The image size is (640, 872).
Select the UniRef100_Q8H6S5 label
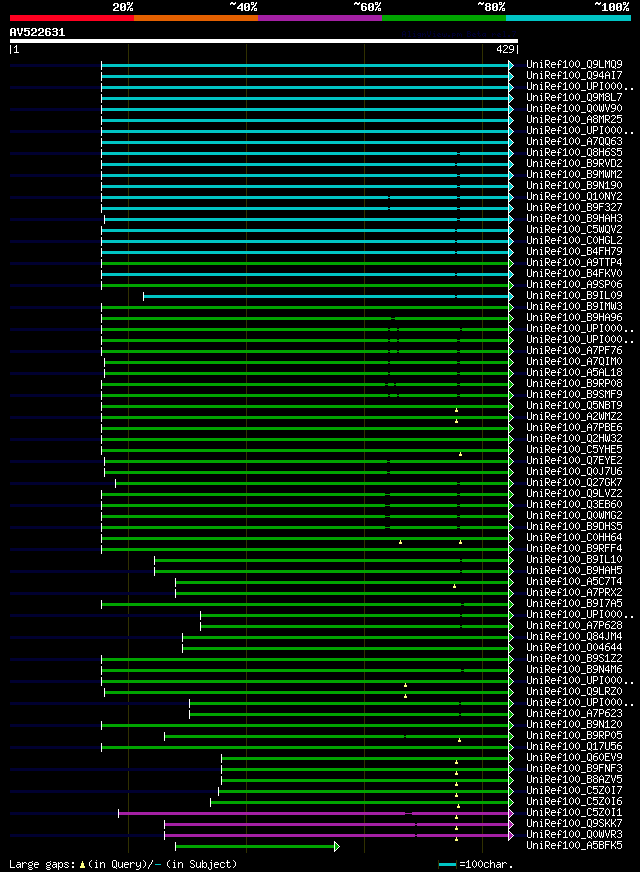point(574,152)
